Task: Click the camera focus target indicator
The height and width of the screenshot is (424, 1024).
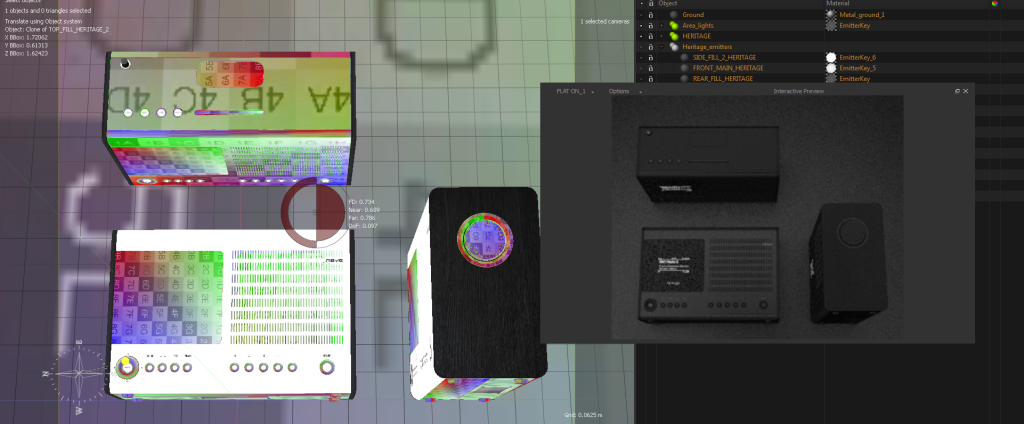Action: (x=314, y=213)
